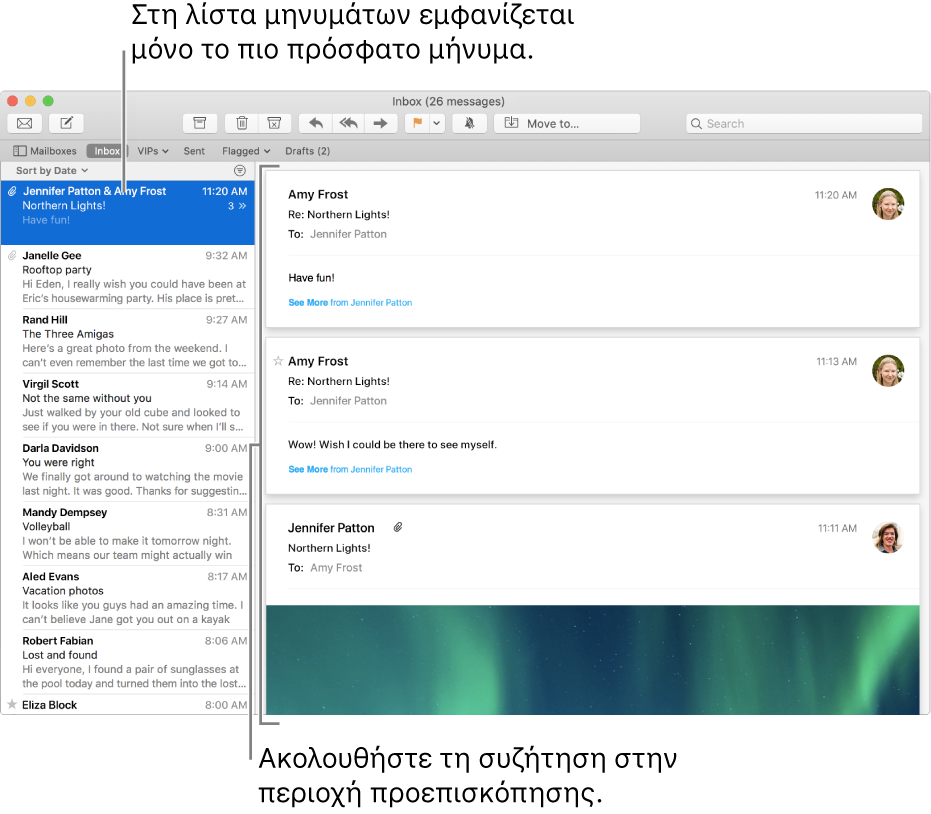Open Robert Fabian's Lost and found message
The height and width of the screenshot is (814, 931).
[x=128, y=661]
